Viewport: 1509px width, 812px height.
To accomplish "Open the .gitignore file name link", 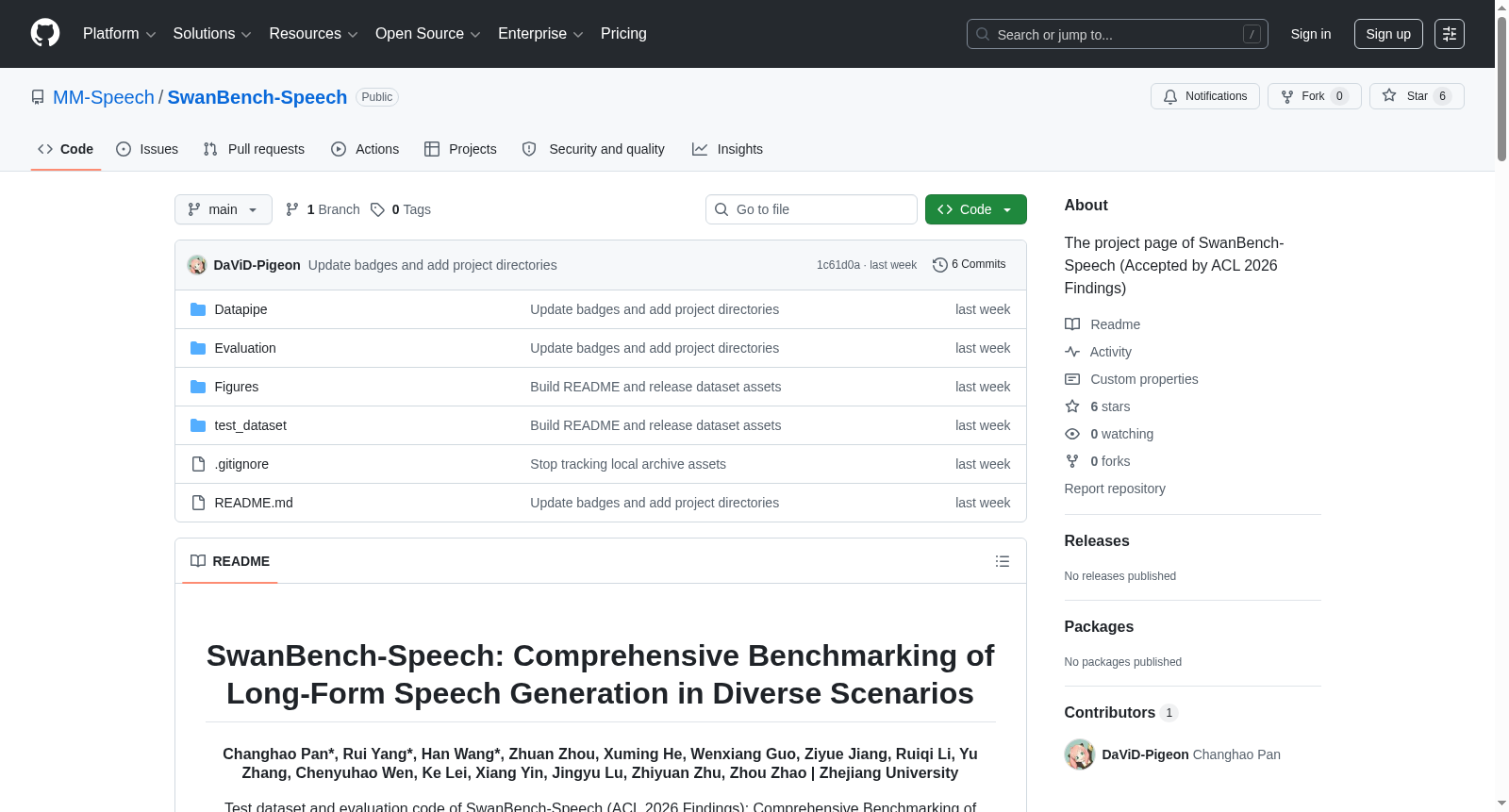I will coord(241,464).
